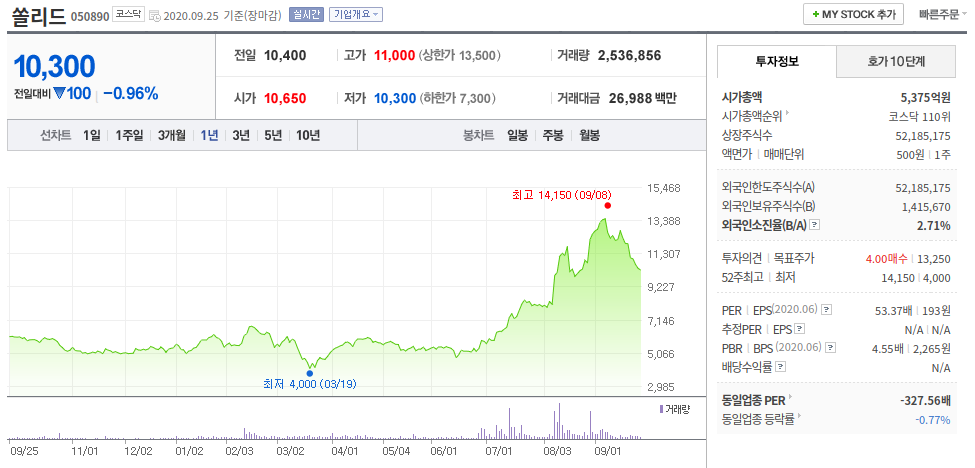Click the 하한가 7,300 text

click(458, 98)
